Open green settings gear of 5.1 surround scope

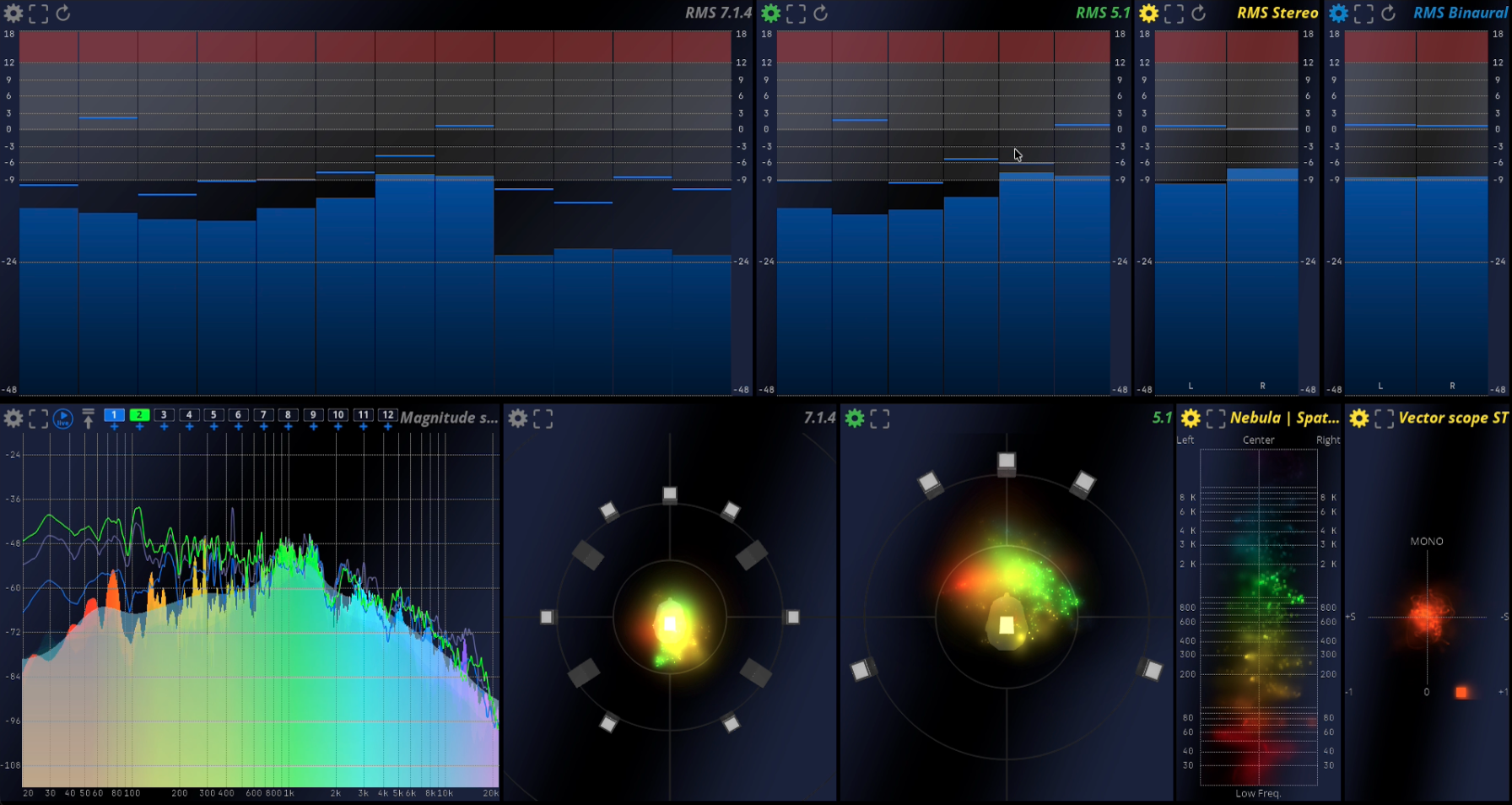pos(855,419)
